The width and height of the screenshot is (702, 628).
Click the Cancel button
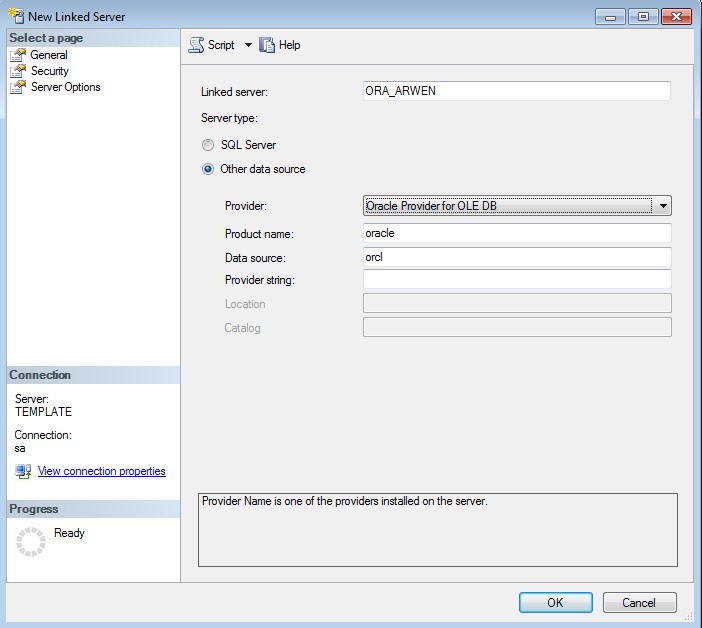point(639,602)
